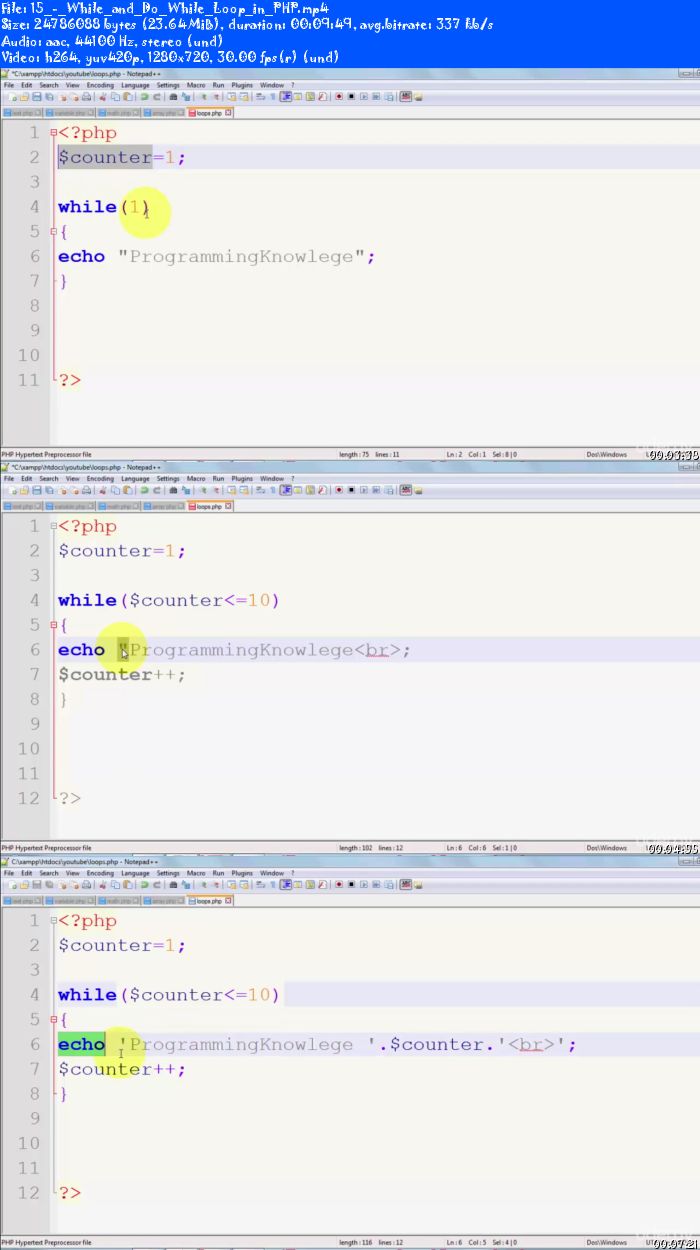700x1250 pixels.
Task: Click "$counter=1;" text in first frame
Action: coord(122,158)
